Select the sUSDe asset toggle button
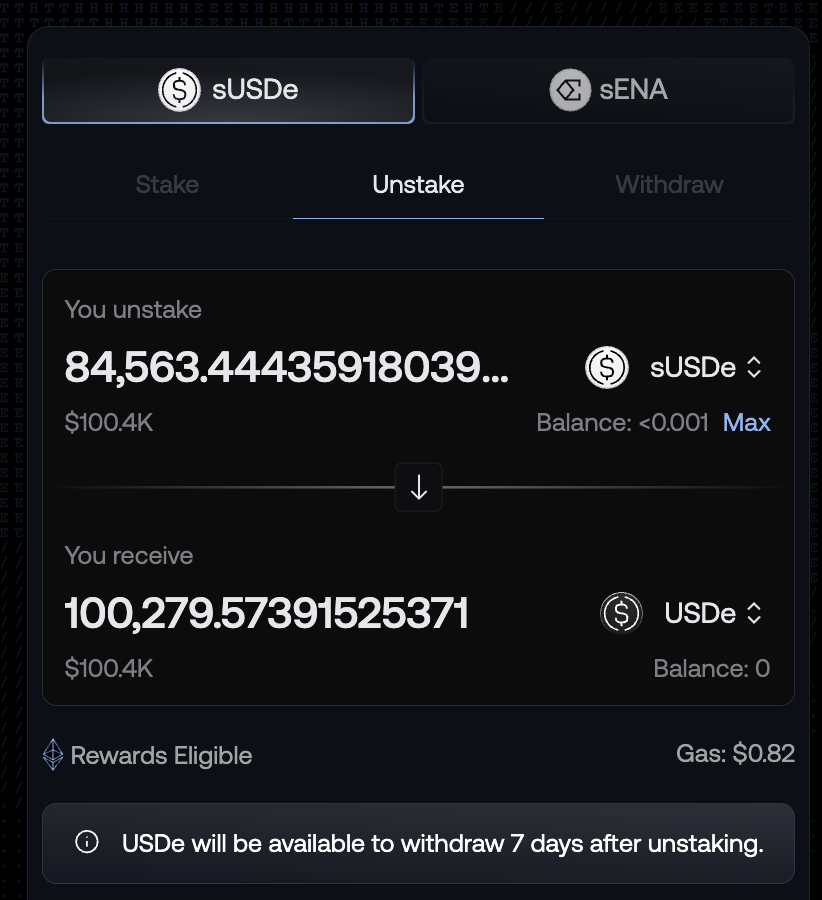The height and width of the screenshot is (900, 822). [228, 90]
